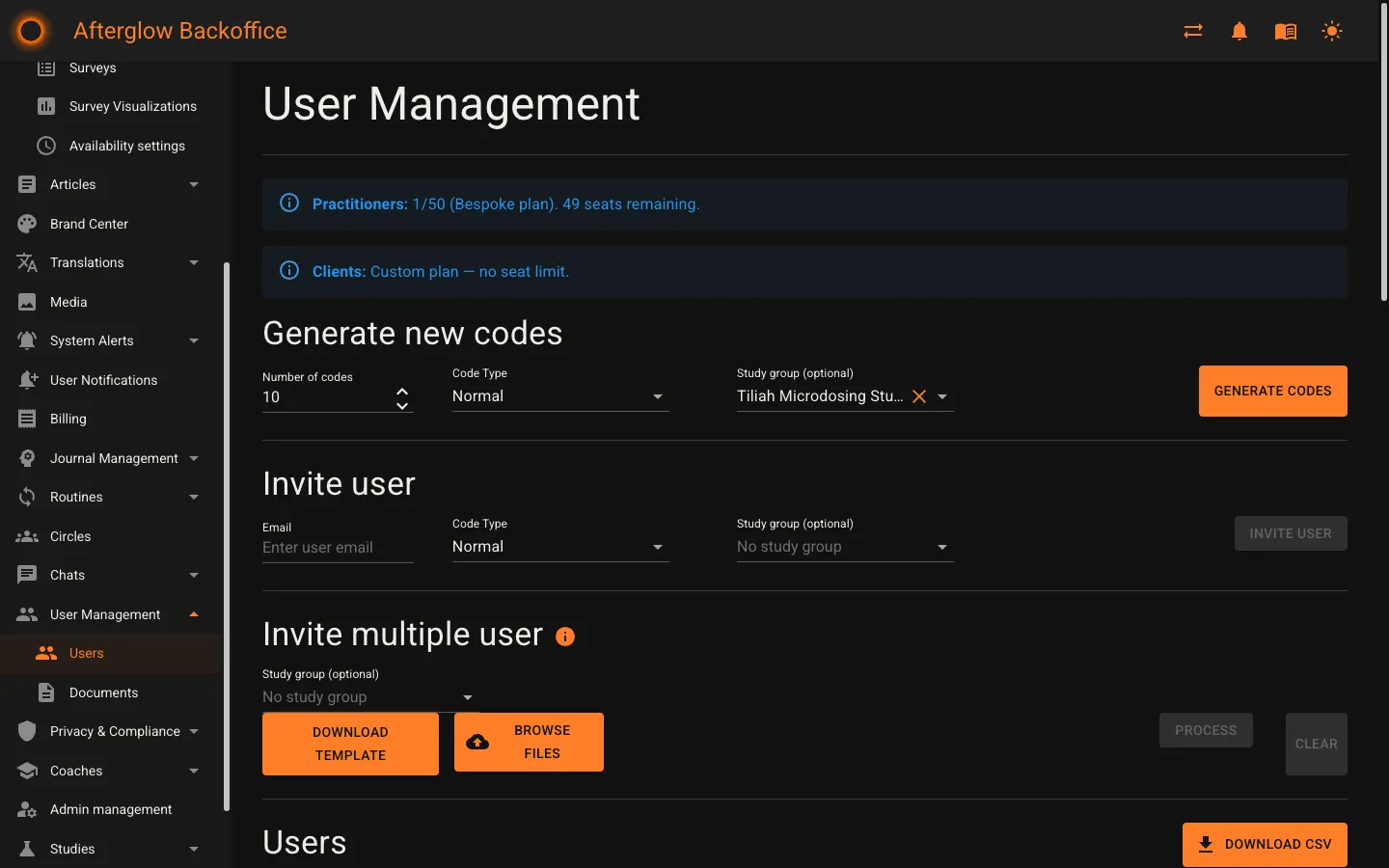Viewport: 1389px width, 868px height.
Task: Click the sidebar vertical scrollbar
Action: point(227,536)
